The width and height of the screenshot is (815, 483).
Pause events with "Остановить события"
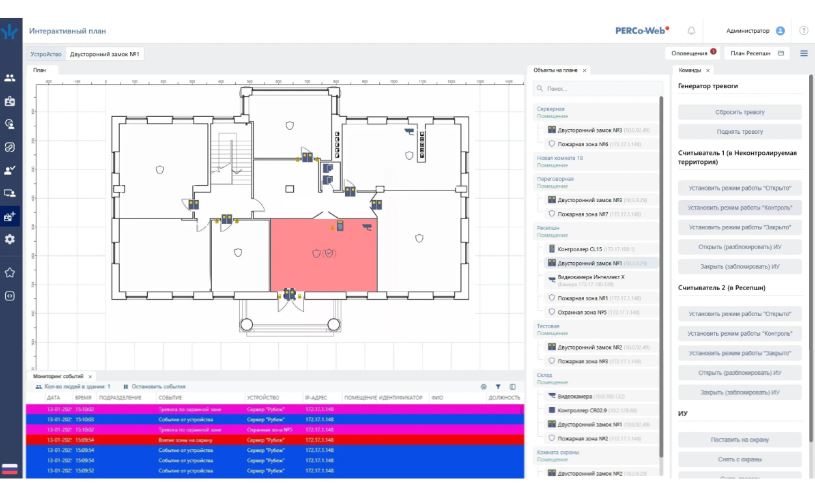(155, 386)
